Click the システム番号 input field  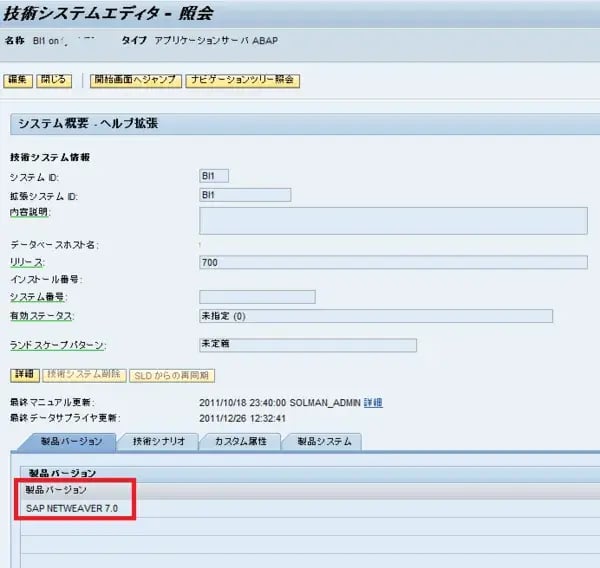coord(257,297)
